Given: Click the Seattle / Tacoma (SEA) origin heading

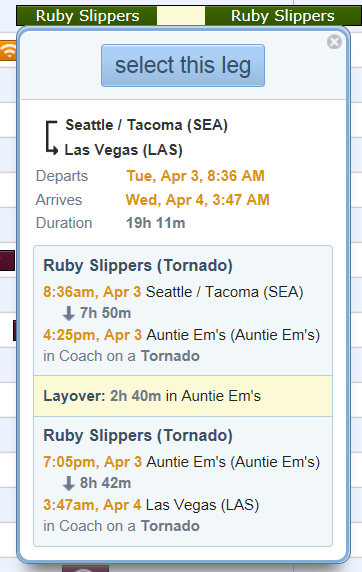Looking at the screenshot, I should (147, 125).
